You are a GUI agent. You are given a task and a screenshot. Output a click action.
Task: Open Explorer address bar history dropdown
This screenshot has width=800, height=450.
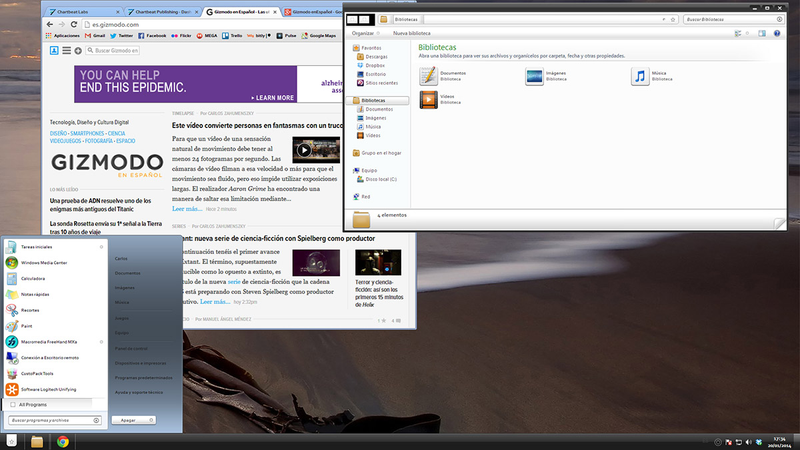coord(664,19)
